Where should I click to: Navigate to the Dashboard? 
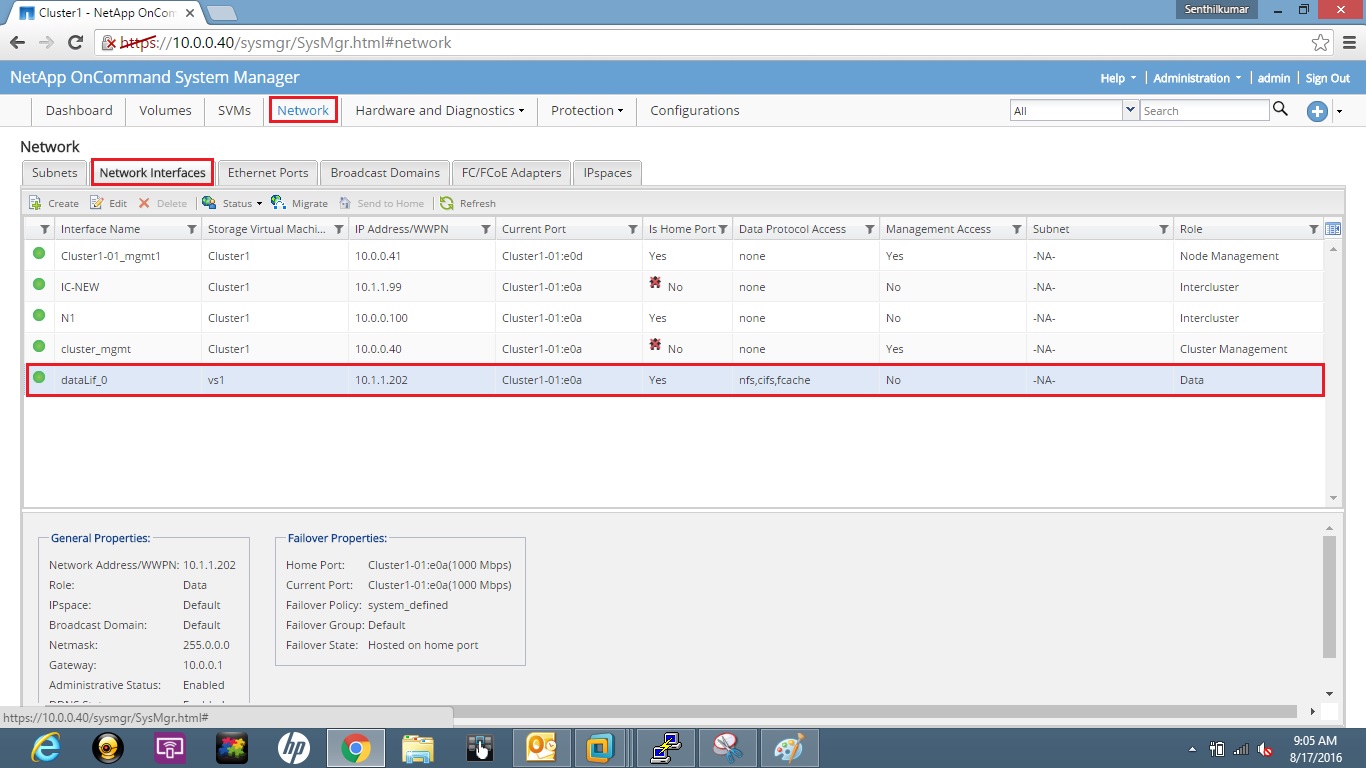point(78,110)
